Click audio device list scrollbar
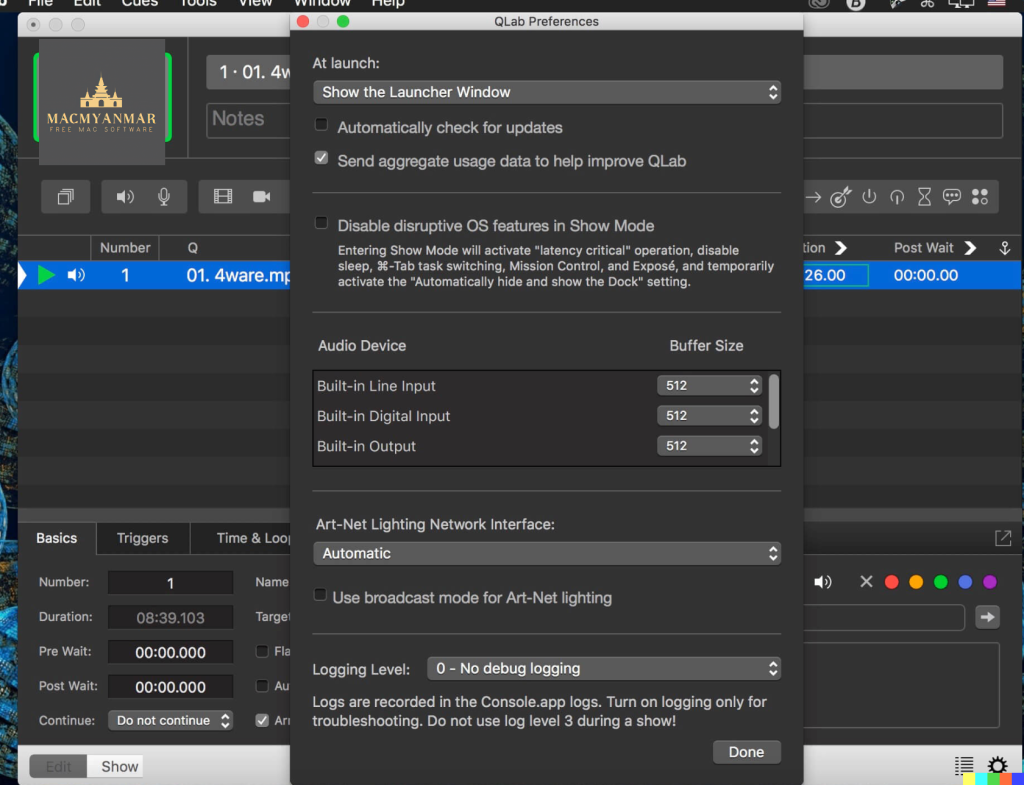Screen dimensions: 1024x785 [x=774, y=401]
